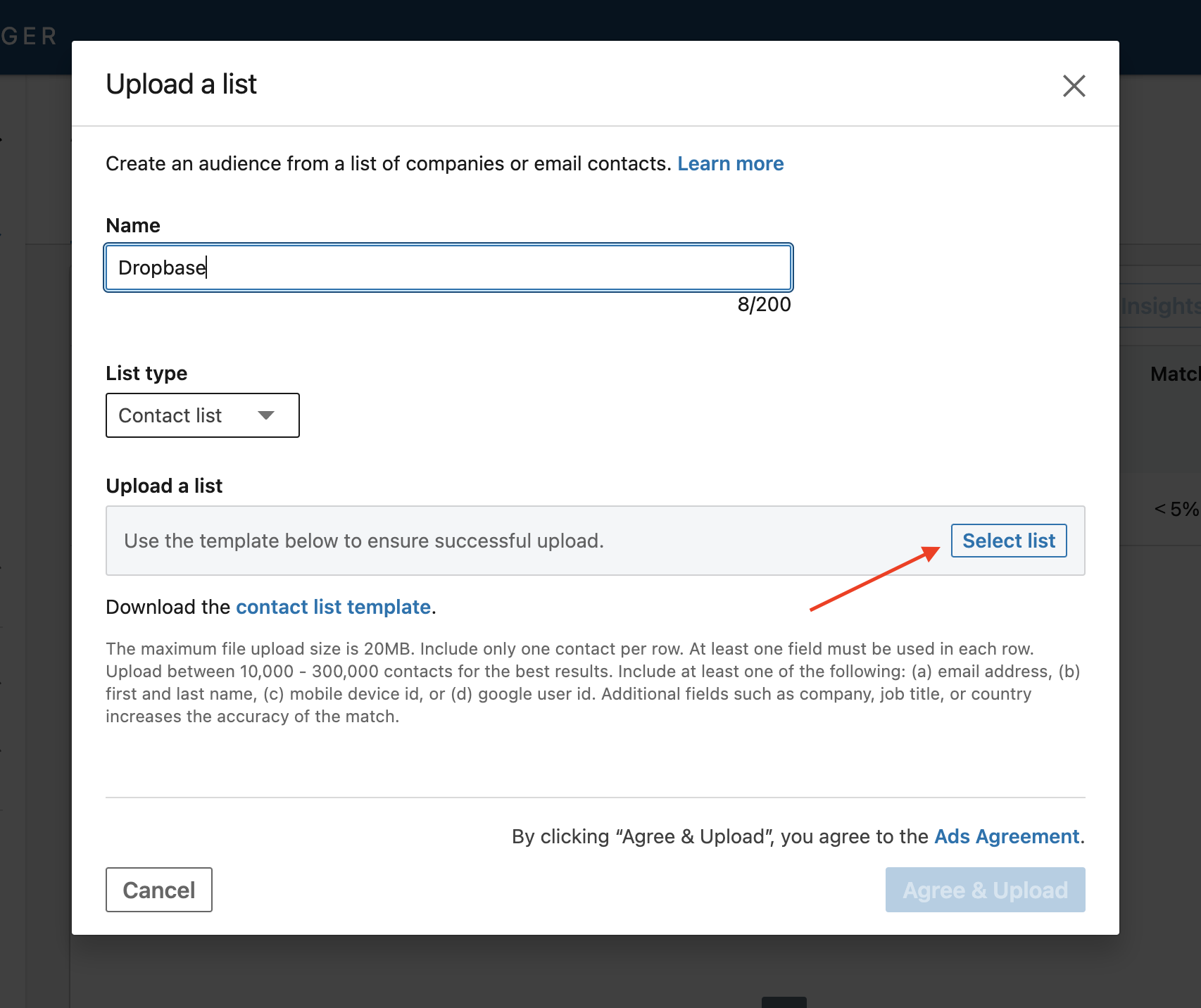Close the Upload a list dialog
This screenshot has height=1008, width=1201.
coord(1074,86)
